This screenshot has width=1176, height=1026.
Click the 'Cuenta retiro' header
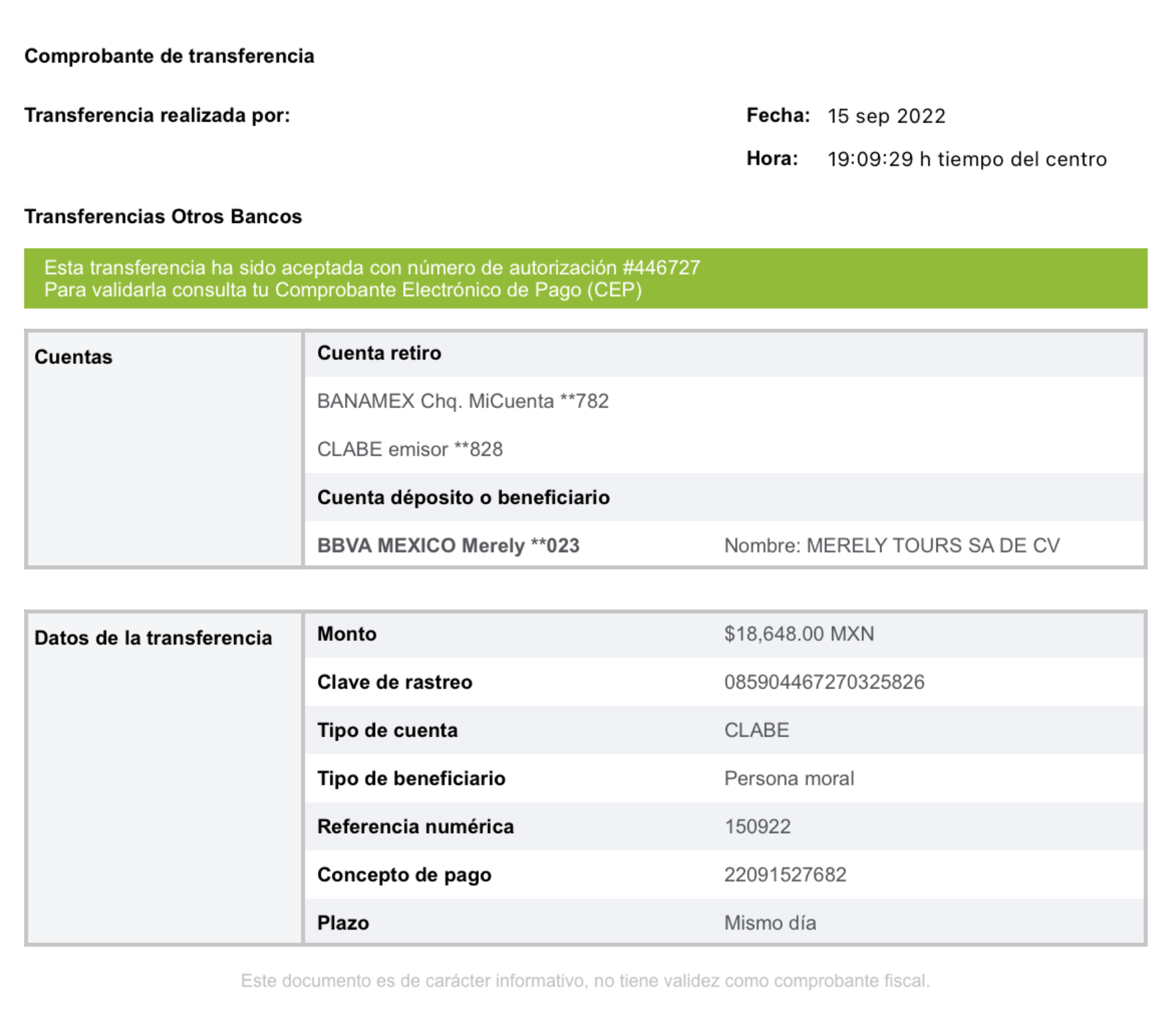pos(379,353)
